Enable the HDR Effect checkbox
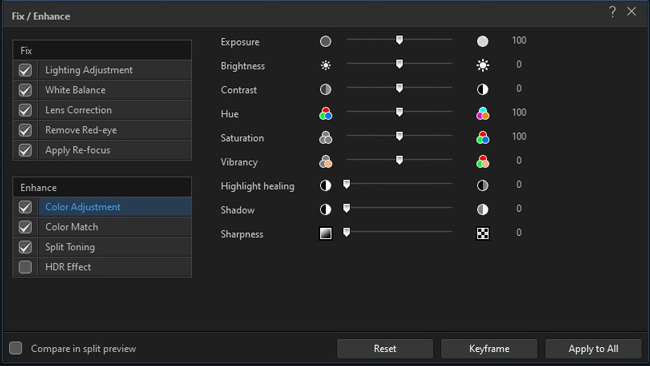The height and width of the screenshot is (366, 650). pos(25,267)
